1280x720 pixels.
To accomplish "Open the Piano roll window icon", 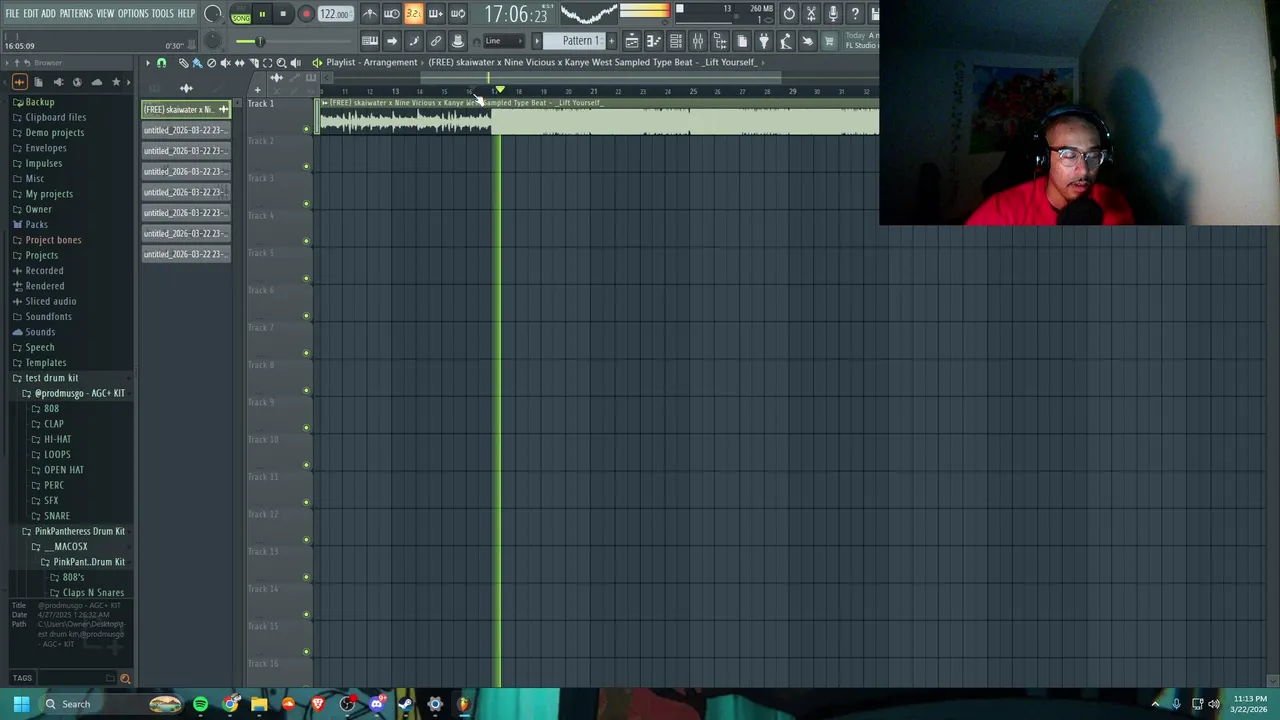I will pyautogui.click(x=654, y=41).
